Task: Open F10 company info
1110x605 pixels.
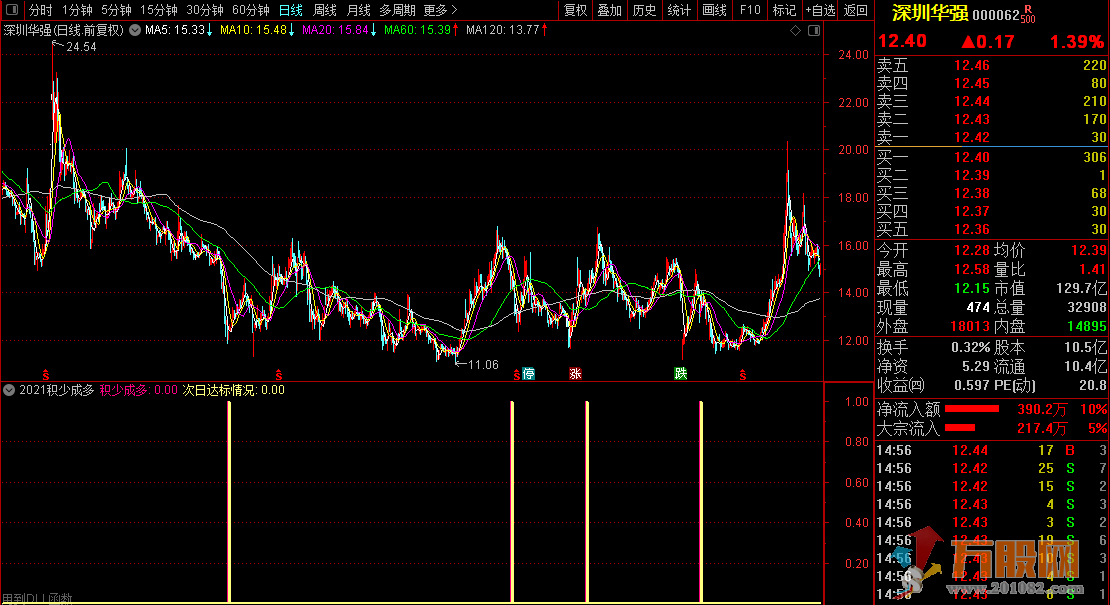Action: point(750,10)
